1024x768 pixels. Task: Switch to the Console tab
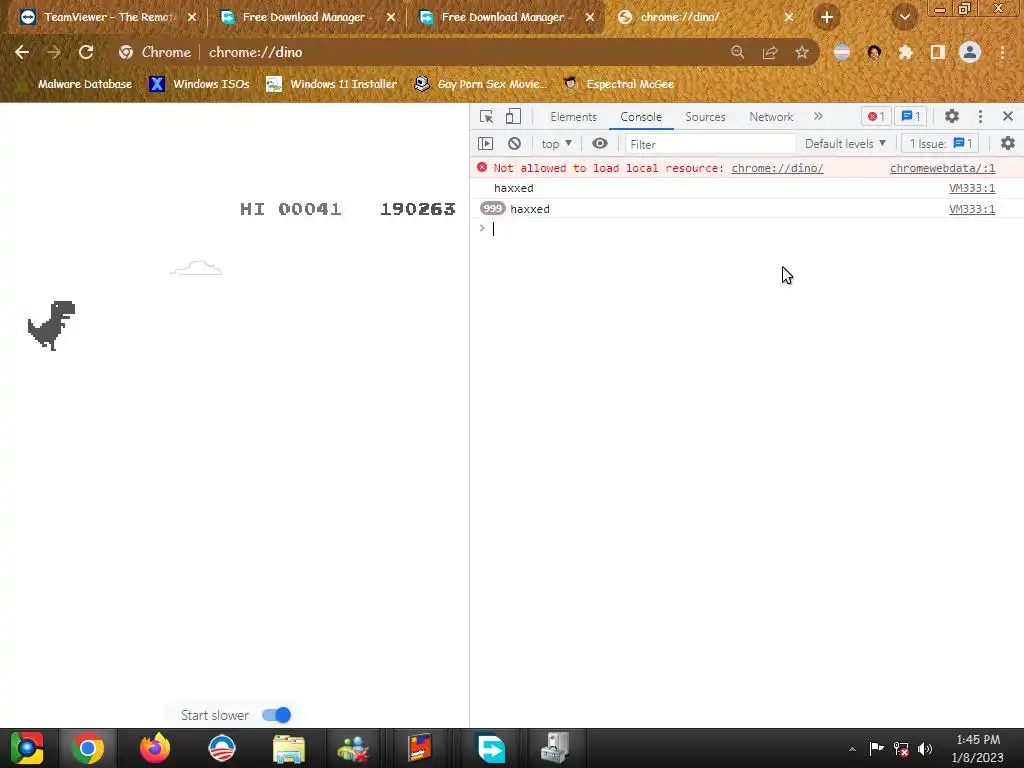(x=641, y=117)
